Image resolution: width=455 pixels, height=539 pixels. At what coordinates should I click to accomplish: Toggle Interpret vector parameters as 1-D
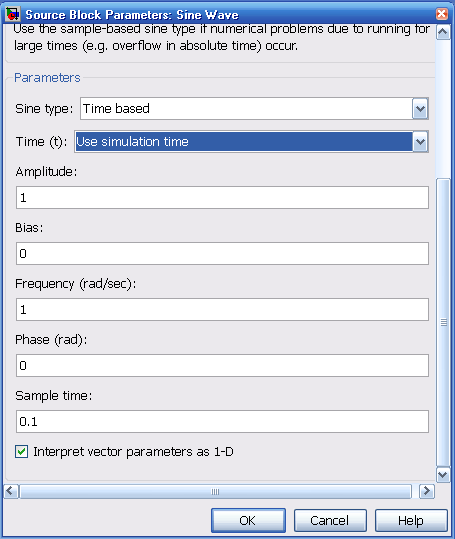click(21, 451)
